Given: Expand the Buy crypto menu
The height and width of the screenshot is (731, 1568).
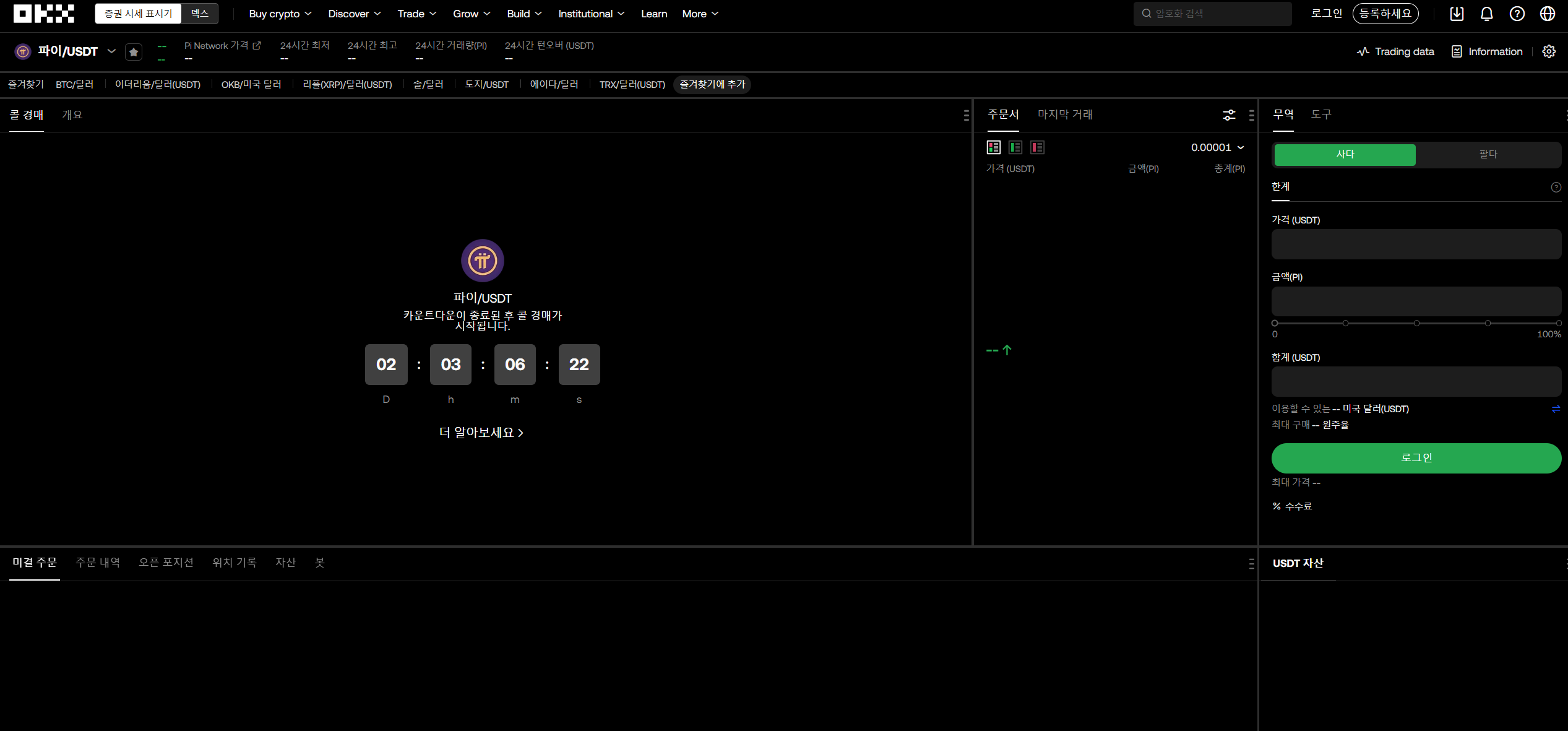Looking at the screenshot, I should pos(280,14).
